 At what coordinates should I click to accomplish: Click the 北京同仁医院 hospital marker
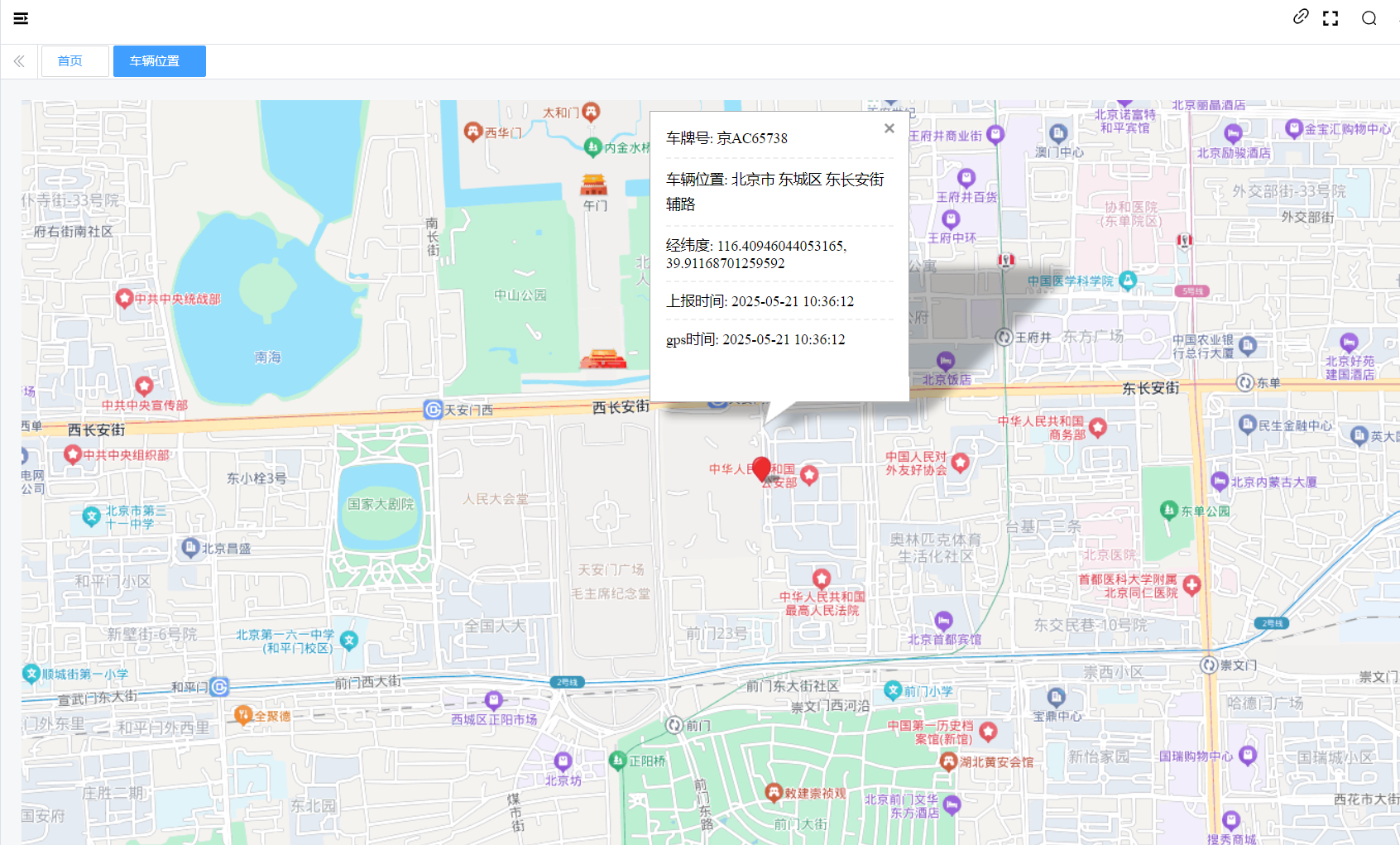click(x=1191, y=585)
